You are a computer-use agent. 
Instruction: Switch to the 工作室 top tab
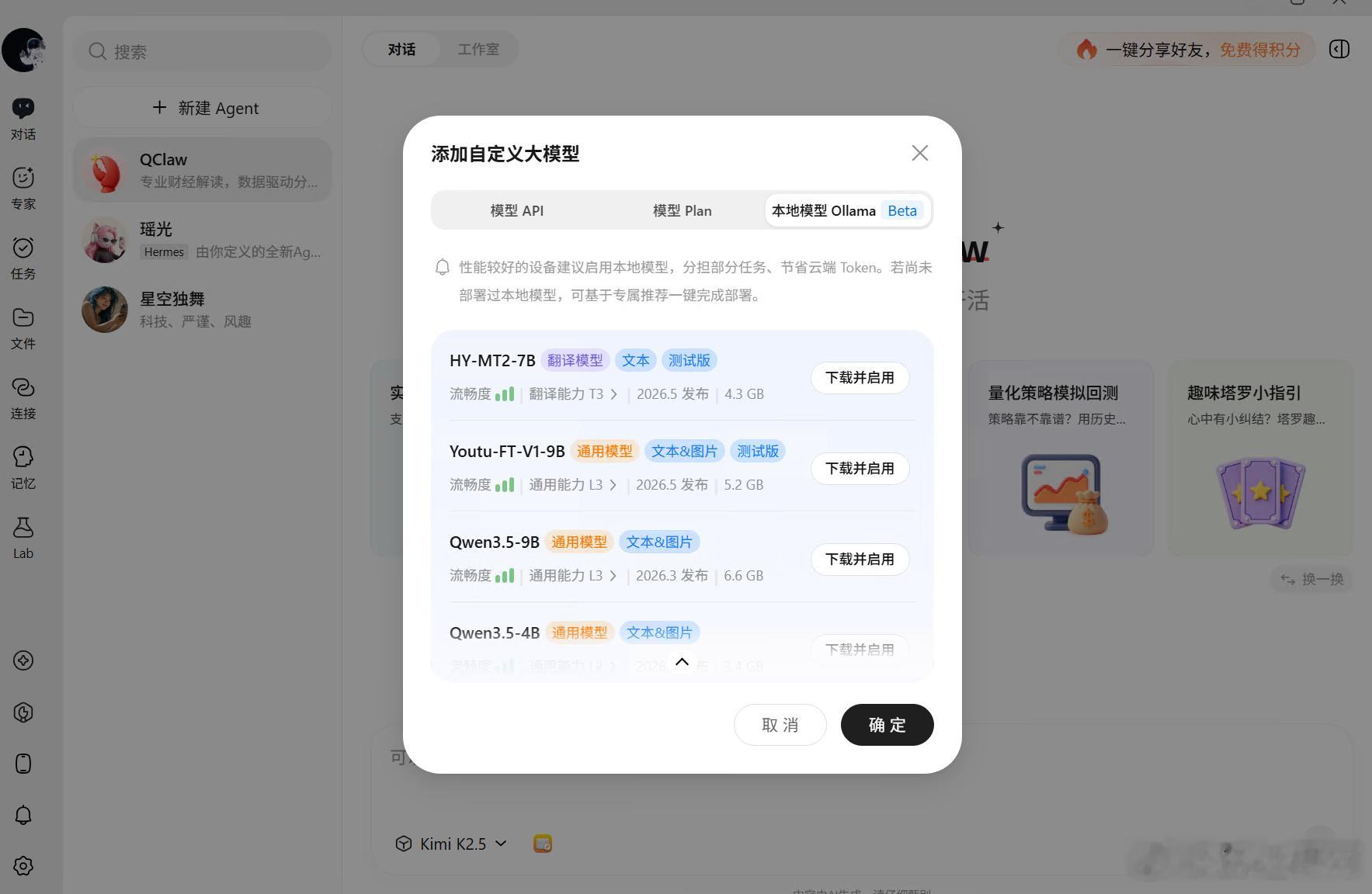tap(478, 49)
